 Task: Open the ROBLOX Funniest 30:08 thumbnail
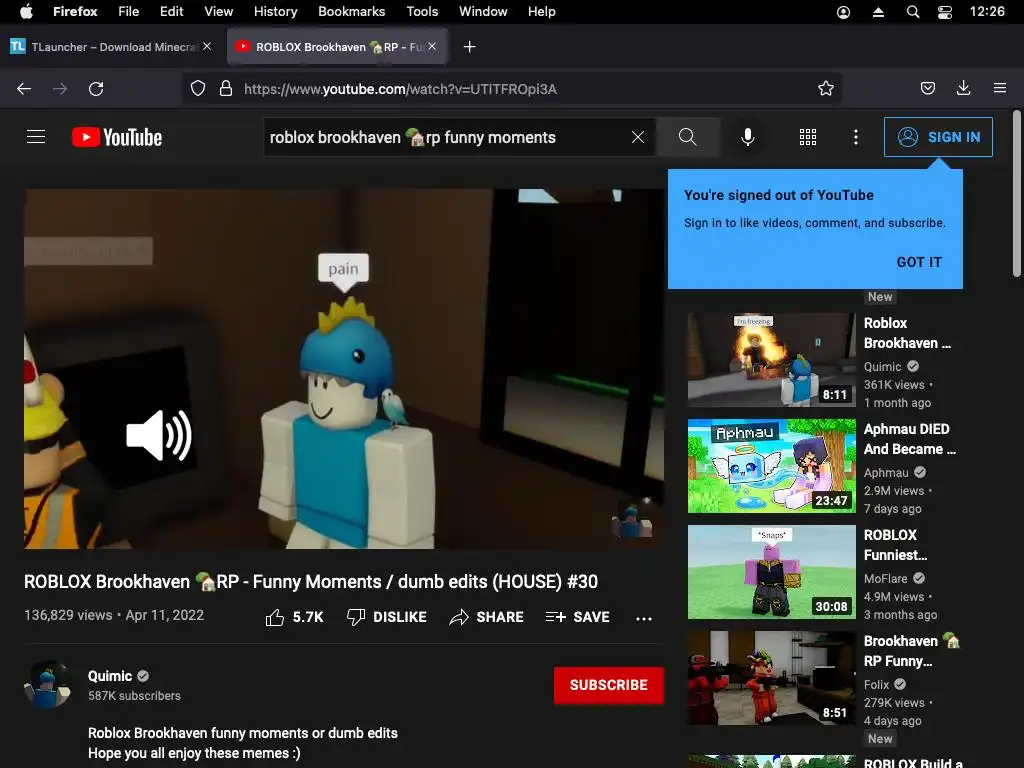click(771, 572)
